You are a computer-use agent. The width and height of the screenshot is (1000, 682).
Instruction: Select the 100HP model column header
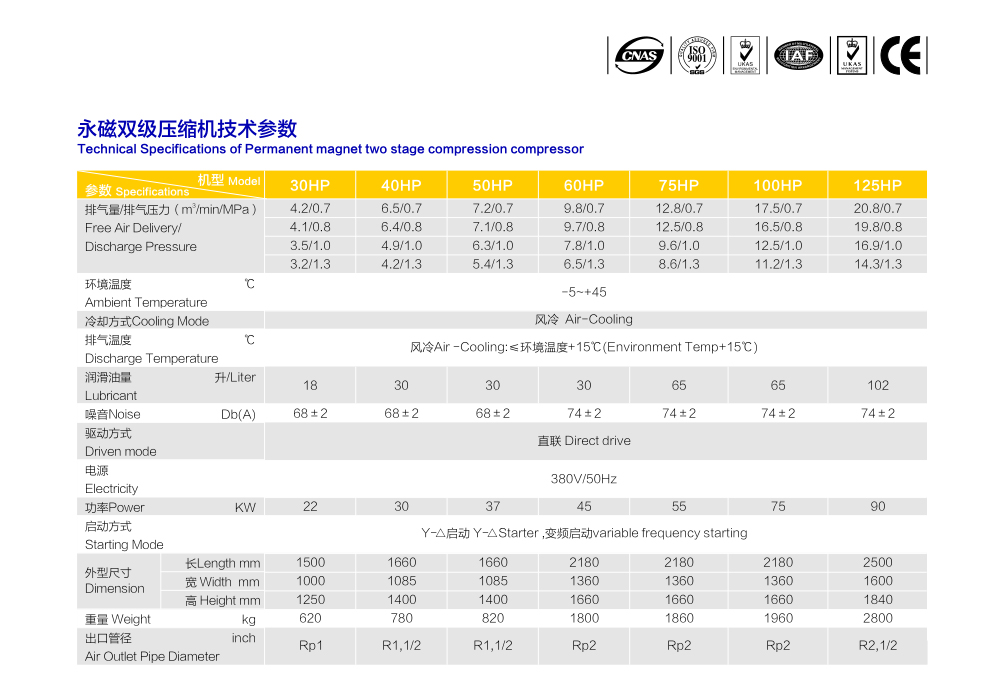click(x=778, y=185)
